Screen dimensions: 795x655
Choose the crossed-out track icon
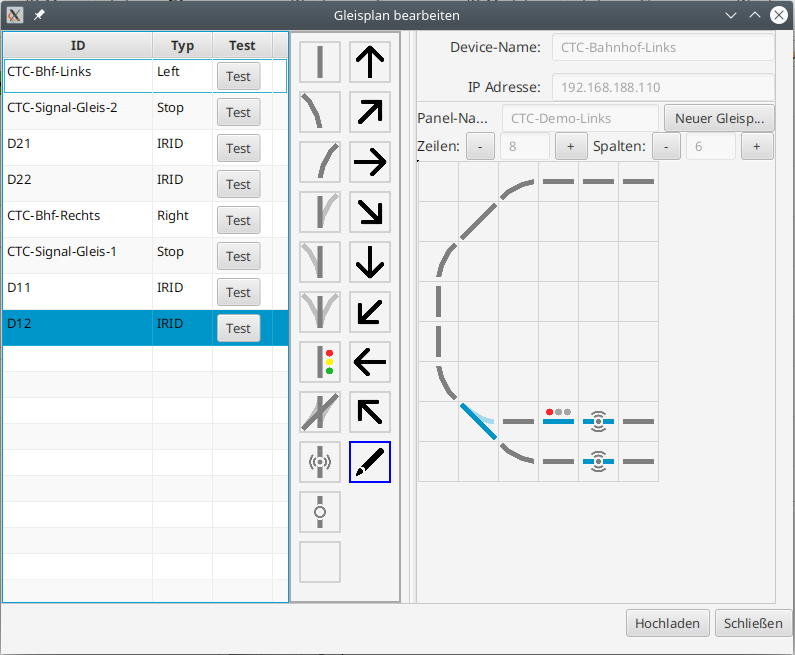320,412
